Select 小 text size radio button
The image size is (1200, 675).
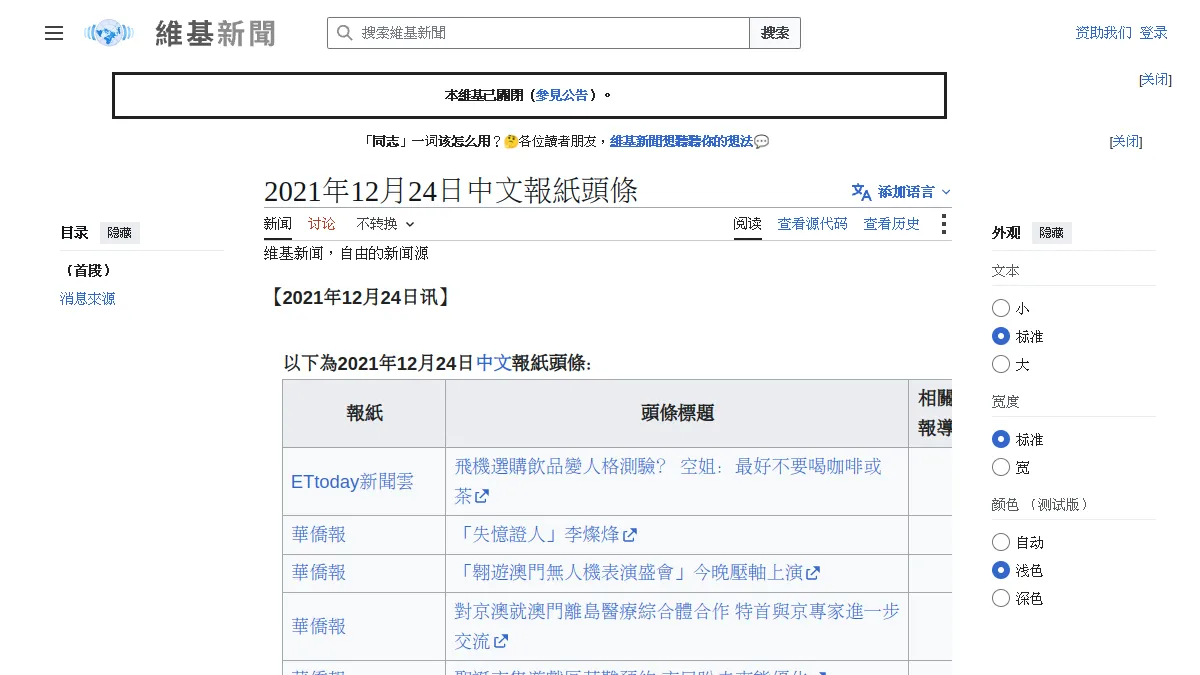click(x=1001, y=308)
